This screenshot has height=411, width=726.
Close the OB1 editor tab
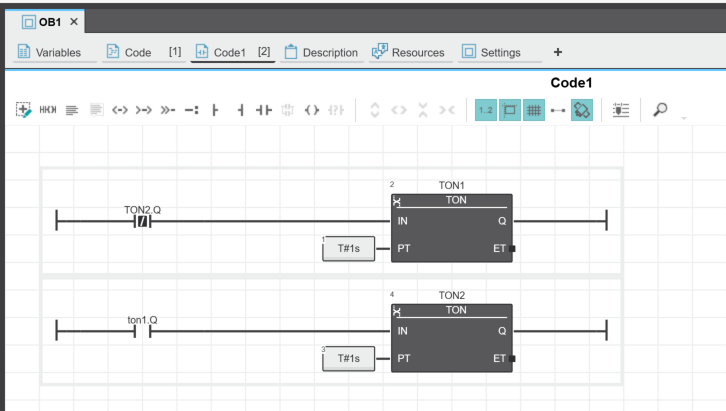74,21
